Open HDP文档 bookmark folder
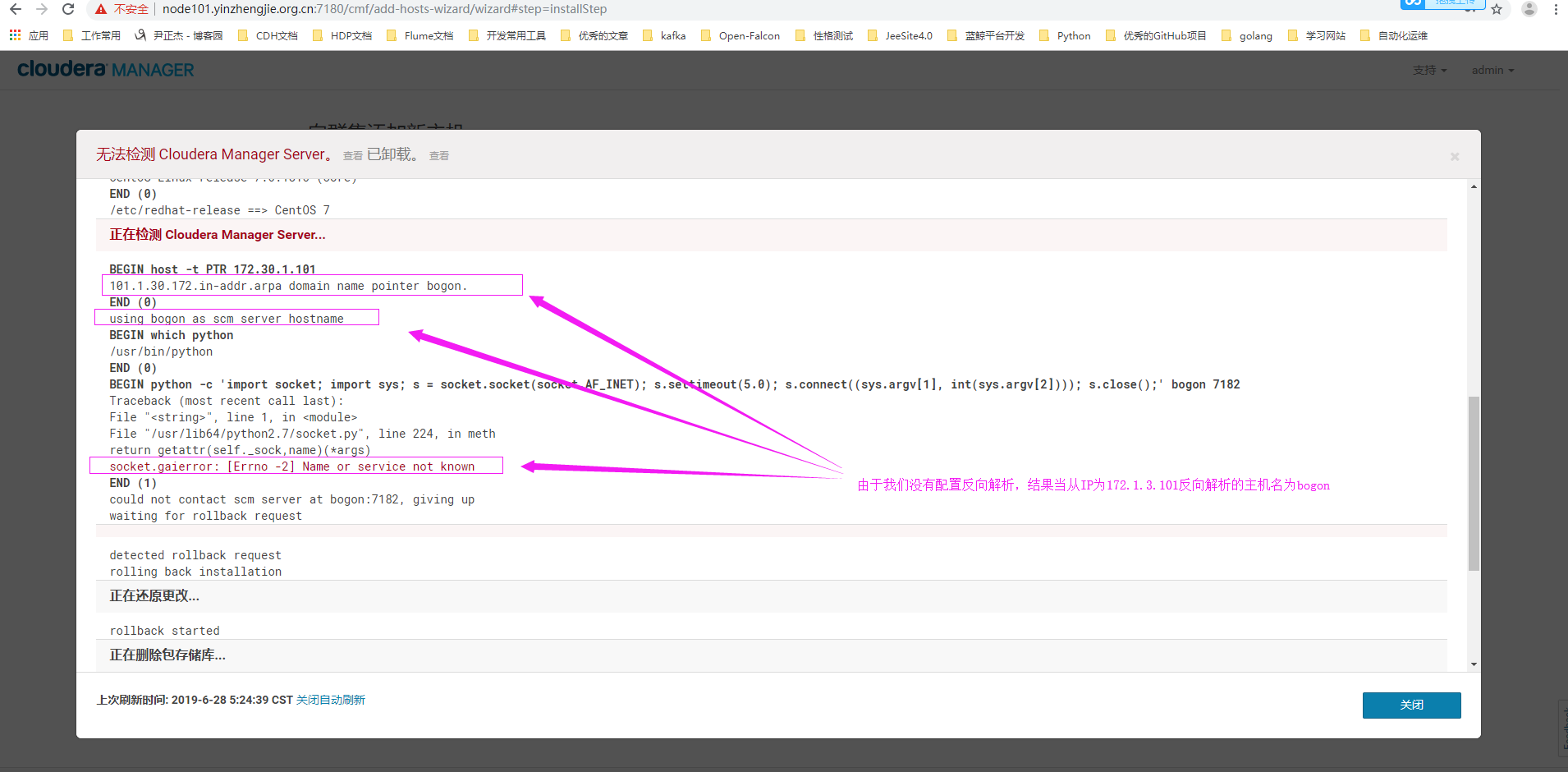This screenshot has width=1568, height=772. pyautogui.click(x=342, y=35)
